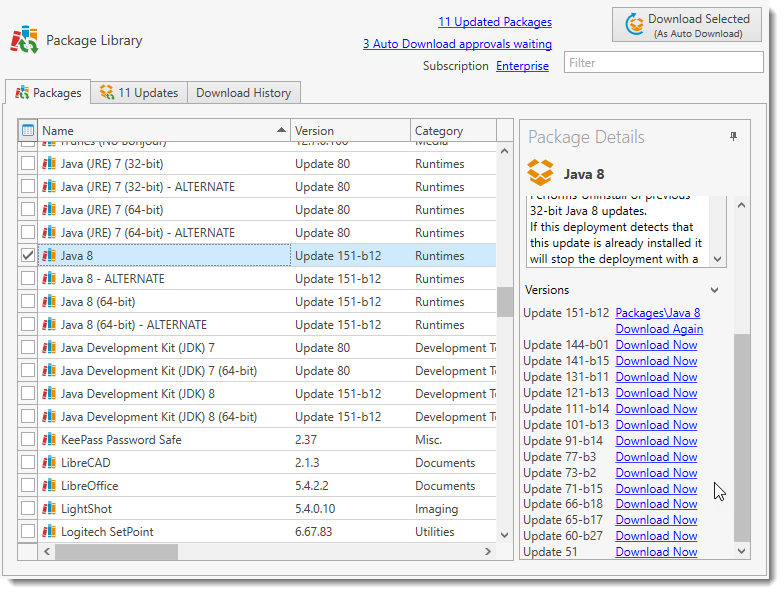
Task: Click the LightShot row package icon
Action: 49,509
